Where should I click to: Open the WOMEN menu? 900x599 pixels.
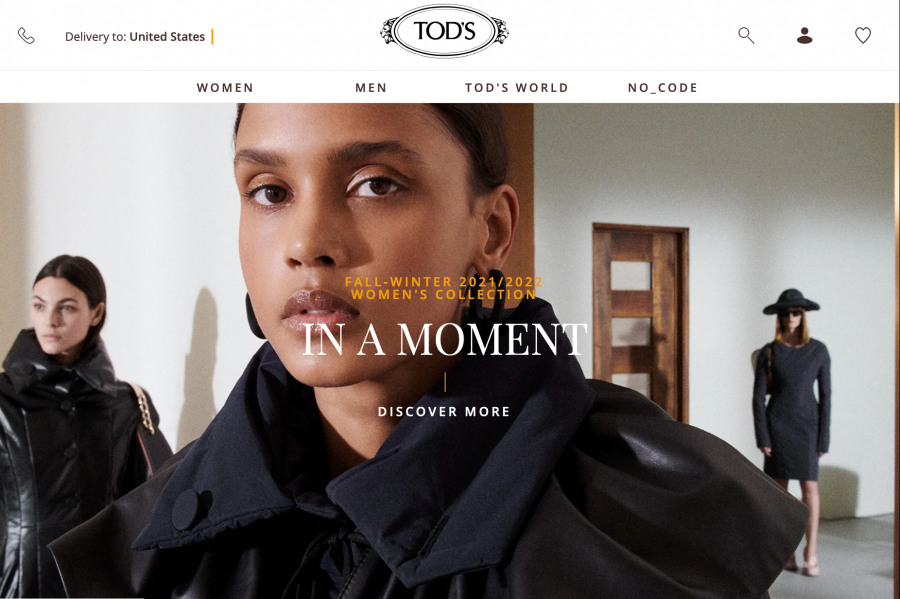[x=225, y=88]
